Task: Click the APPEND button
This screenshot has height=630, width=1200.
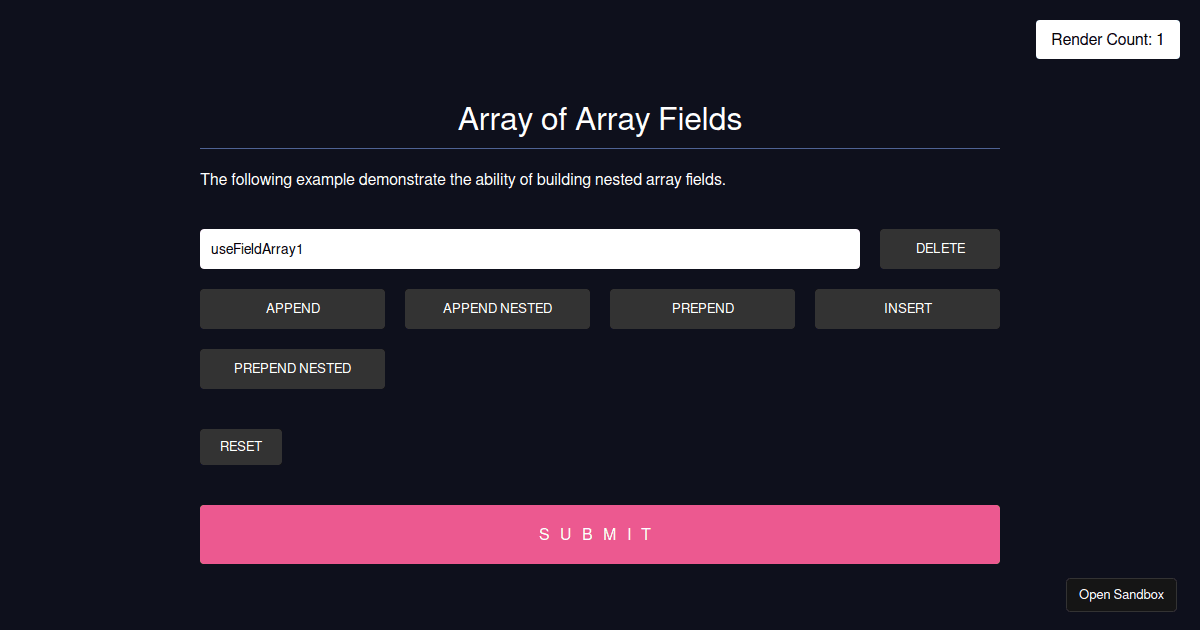Action: 292,309
